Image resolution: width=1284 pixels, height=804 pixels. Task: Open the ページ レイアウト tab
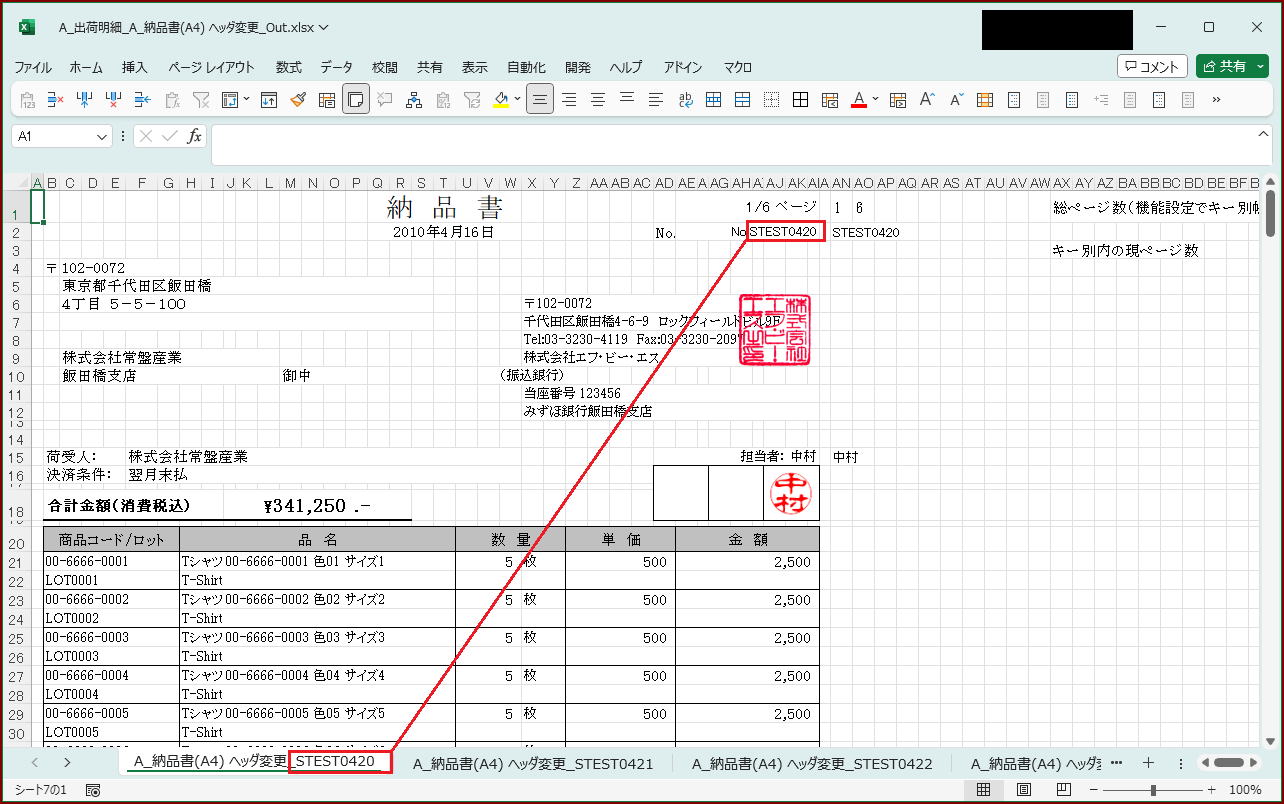[x=211, y=67]
